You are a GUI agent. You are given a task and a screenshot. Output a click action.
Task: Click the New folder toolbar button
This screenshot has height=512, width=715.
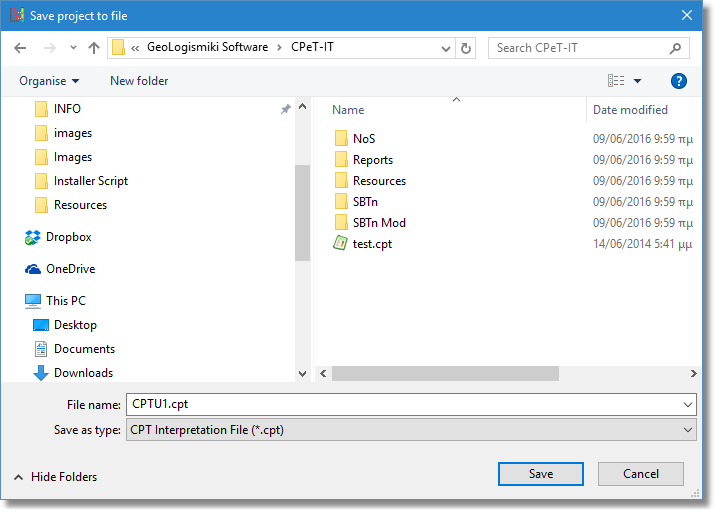[139, 81]
